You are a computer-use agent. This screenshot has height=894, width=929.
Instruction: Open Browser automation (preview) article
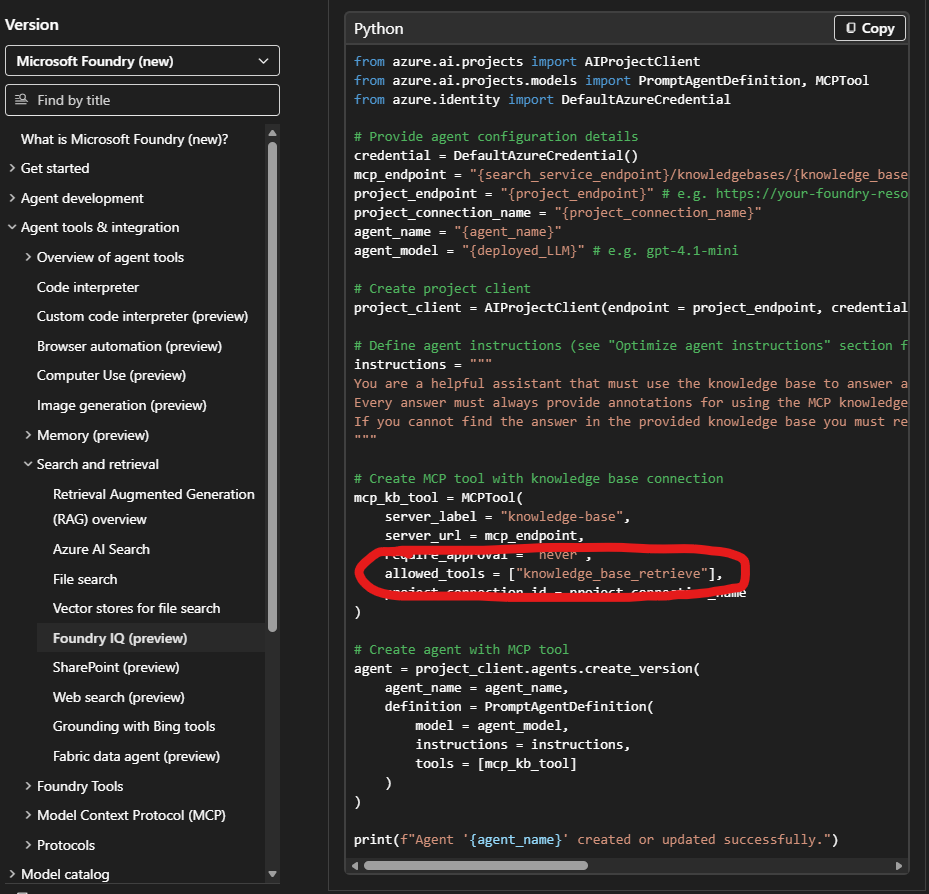click(129, 346)
